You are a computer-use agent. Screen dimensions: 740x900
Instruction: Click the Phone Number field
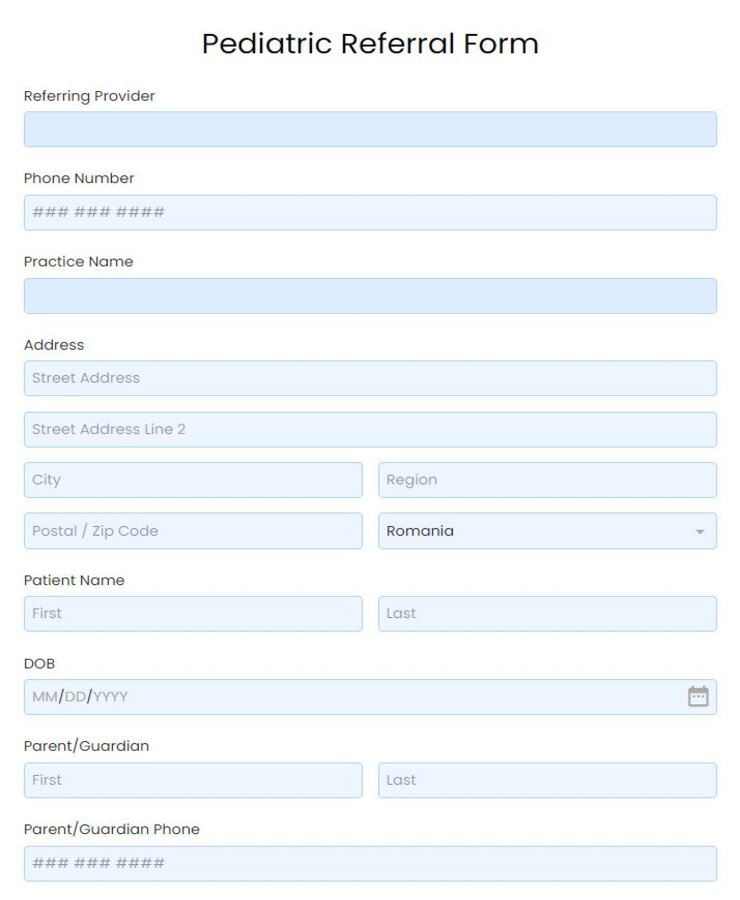[x=370, y=212]
